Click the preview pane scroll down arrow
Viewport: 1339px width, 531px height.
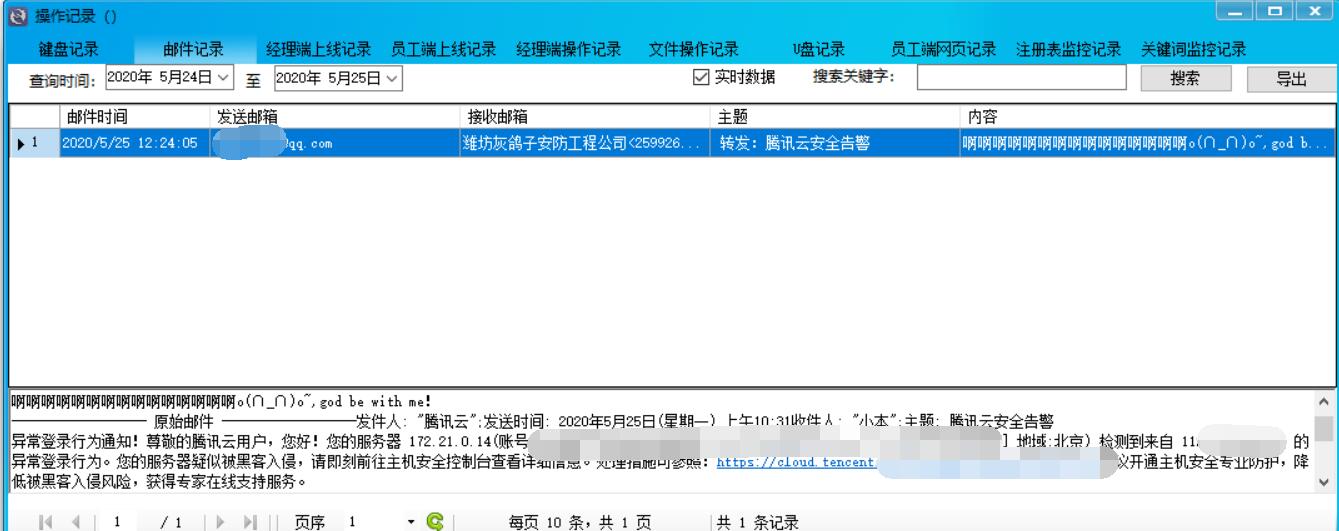1323,481
